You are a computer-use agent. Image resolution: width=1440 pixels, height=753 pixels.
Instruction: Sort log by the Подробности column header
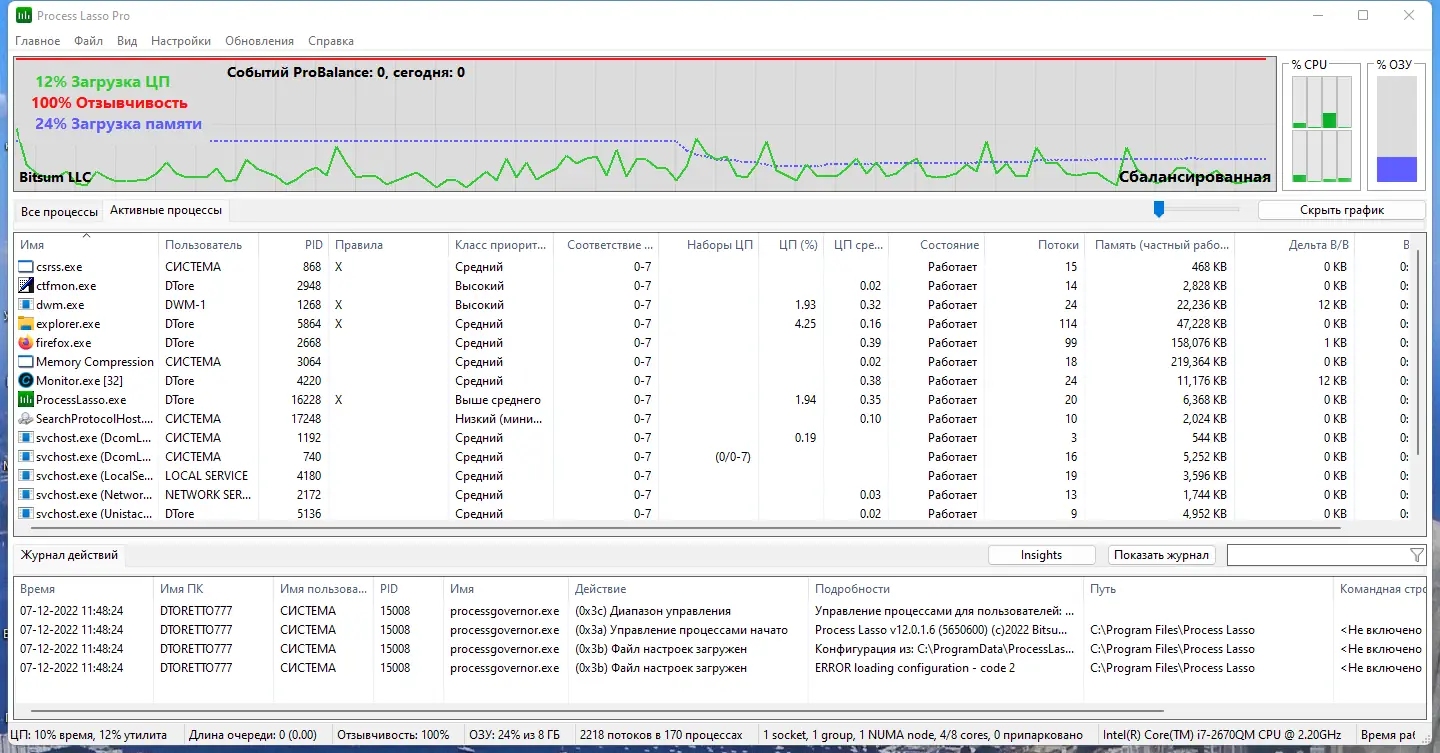(946, 589)
